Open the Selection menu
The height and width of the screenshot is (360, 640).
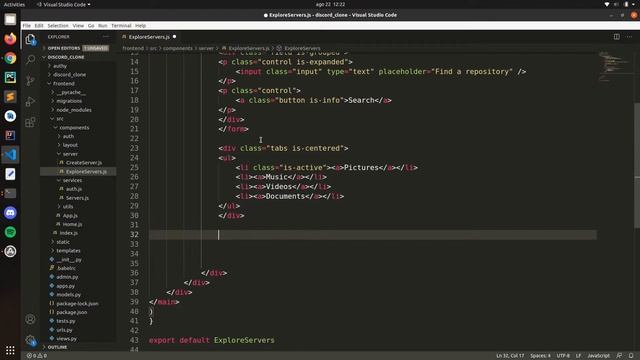click(x=58, y=25)
